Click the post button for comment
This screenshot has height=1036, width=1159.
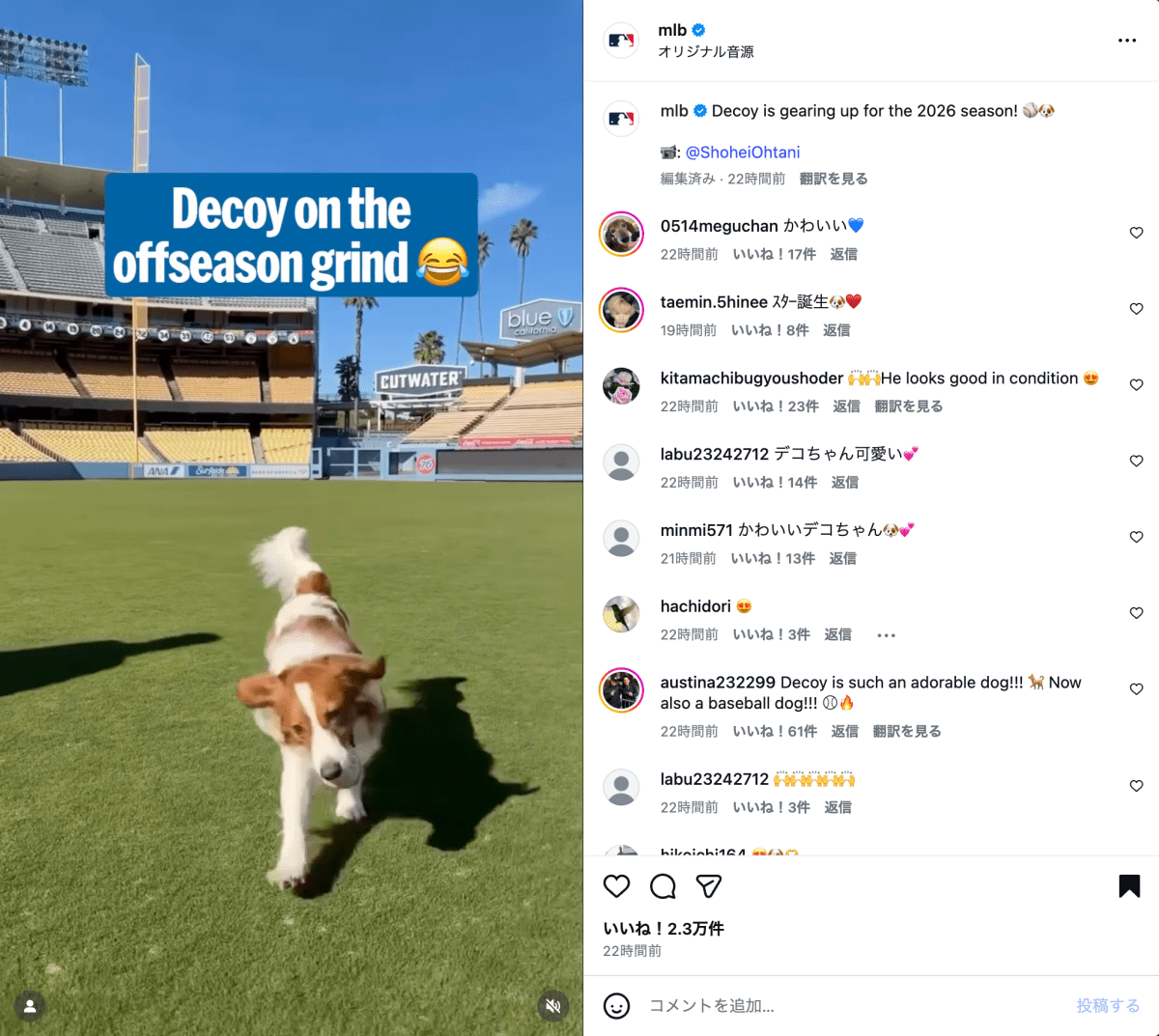pyautogui.click(x=1108, y=1006)
